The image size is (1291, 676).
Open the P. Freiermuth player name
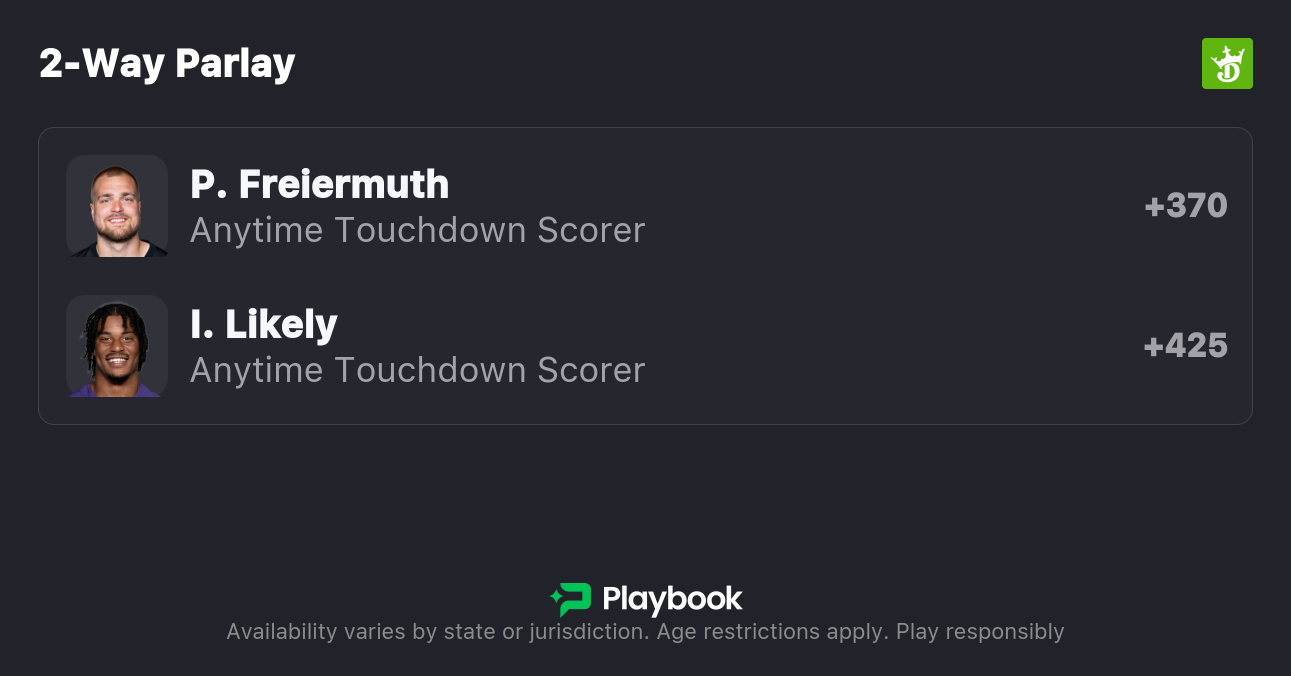(x=319, y=184)
